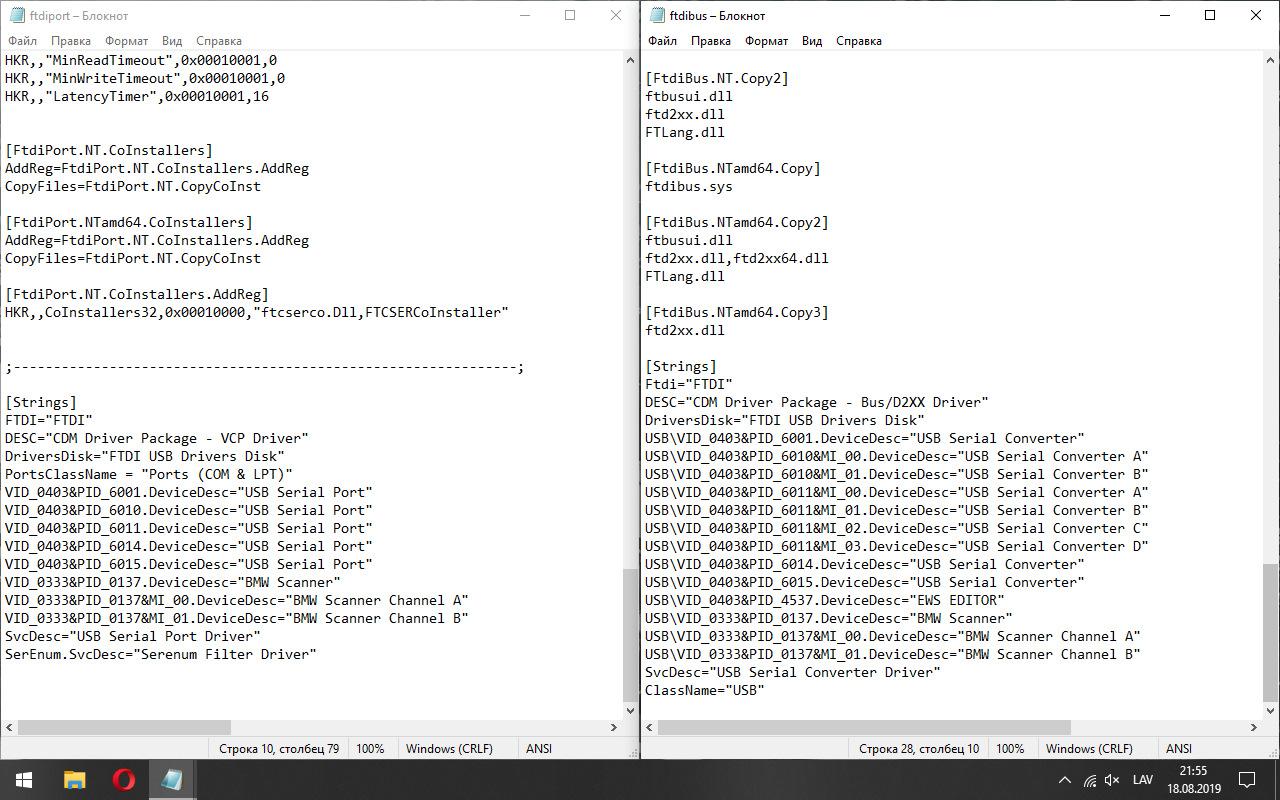1280x800 pixels.
Task: Open the Справка menu in ftdibus Notepad
Action: pos(859,41)
